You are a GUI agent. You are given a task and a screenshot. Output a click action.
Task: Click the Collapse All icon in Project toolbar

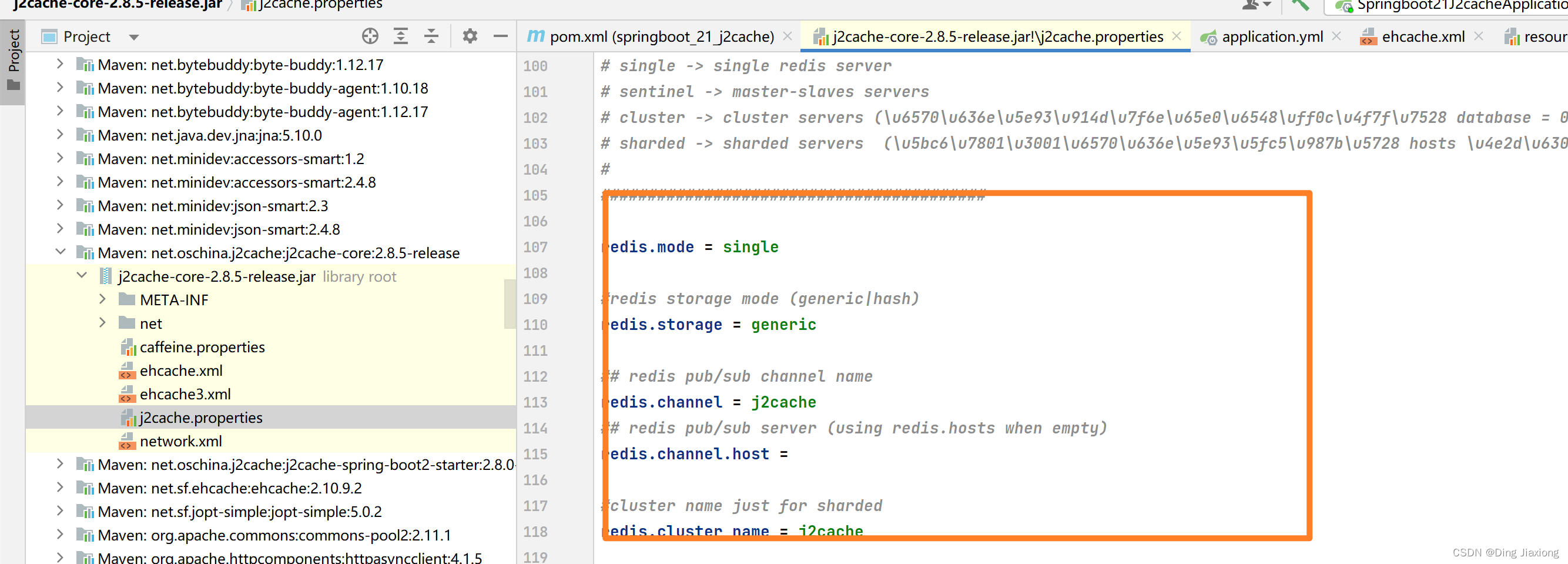431,36
